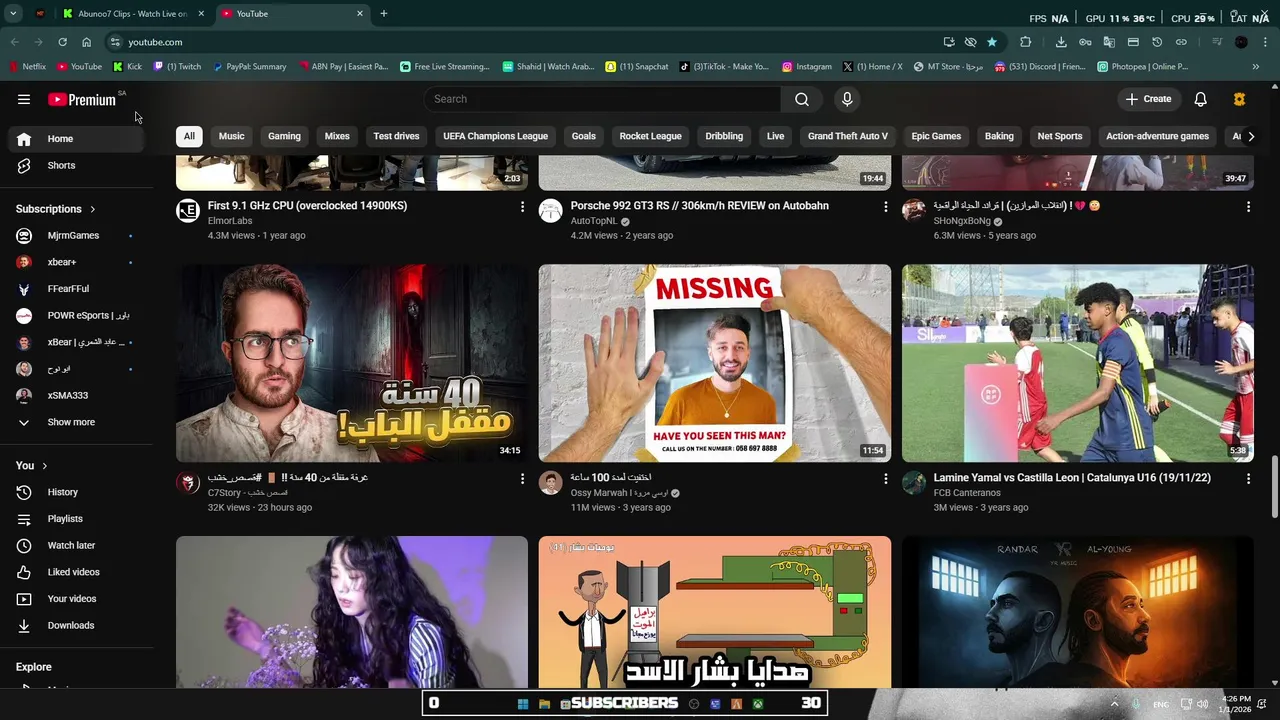The image size is (1280, 720).
Task: Show hidden system tray icons
Action: [1114, 704]
